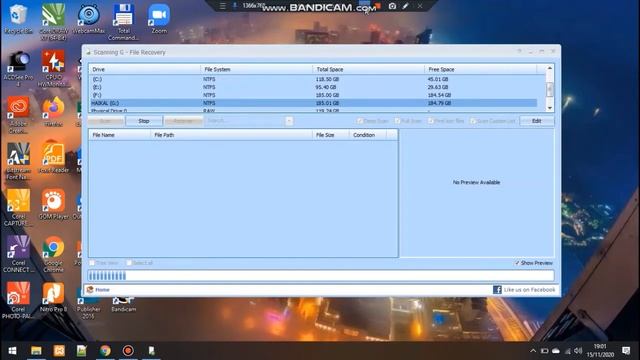
Task: Toggle the Select all checkbox
Action: click(129, 263)
